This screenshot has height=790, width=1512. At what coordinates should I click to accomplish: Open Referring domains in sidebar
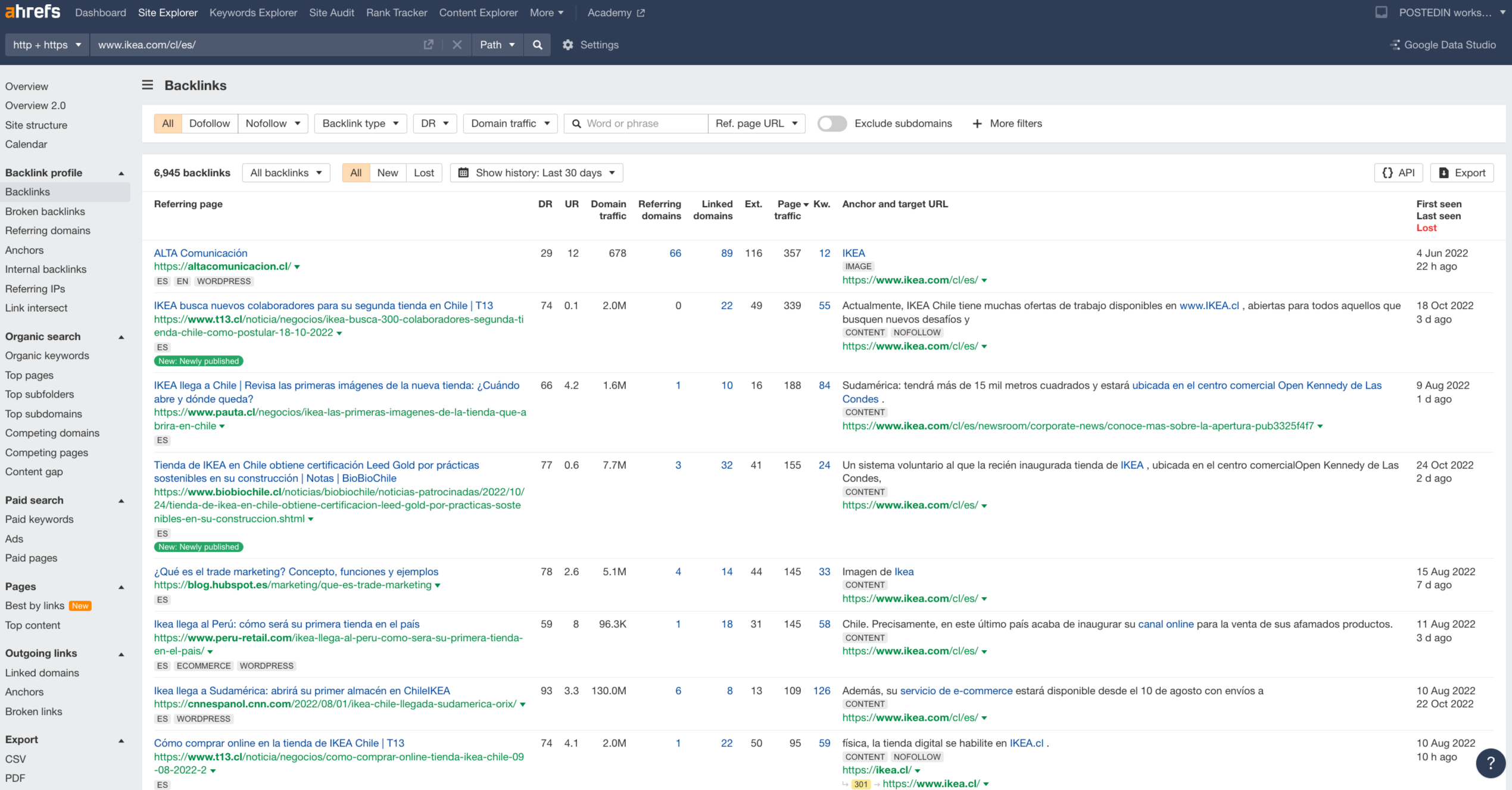tap(48, 230)
